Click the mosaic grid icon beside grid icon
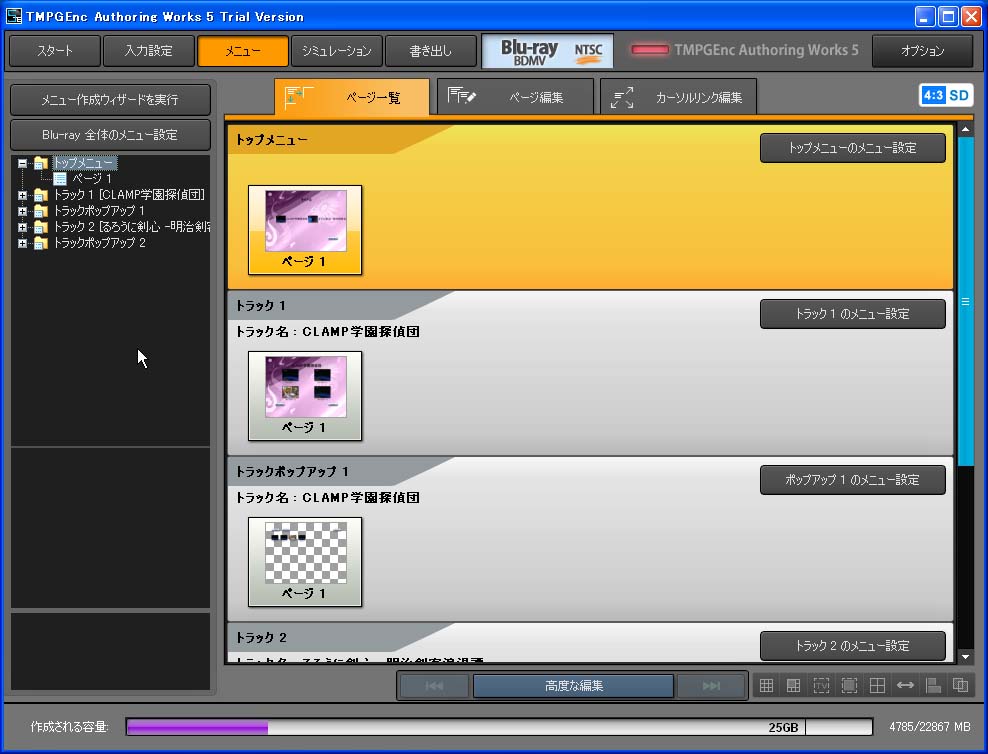The width and height of the screenshot is (988, 754). tap(794, 686)
